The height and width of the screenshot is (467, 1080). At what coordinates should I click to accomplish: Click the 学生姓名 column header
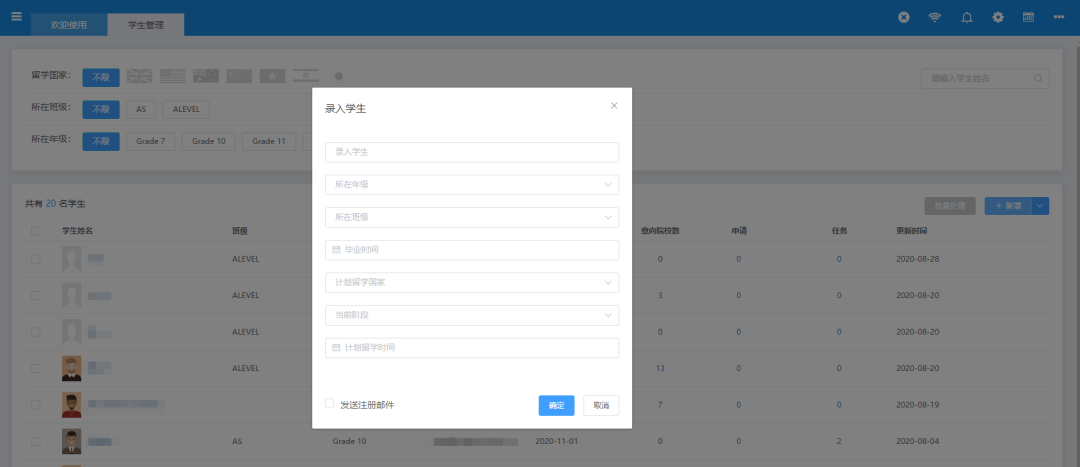click(x=78, y=231)
